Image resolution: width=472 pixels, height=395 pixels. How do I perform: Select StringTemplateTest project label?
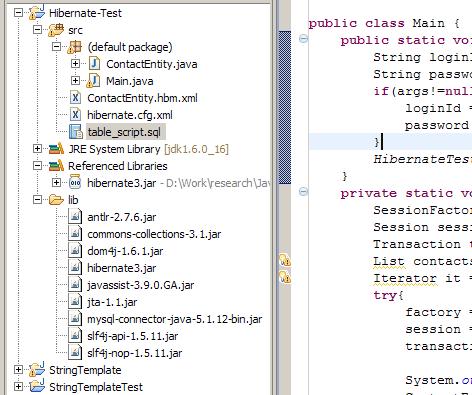96,387
